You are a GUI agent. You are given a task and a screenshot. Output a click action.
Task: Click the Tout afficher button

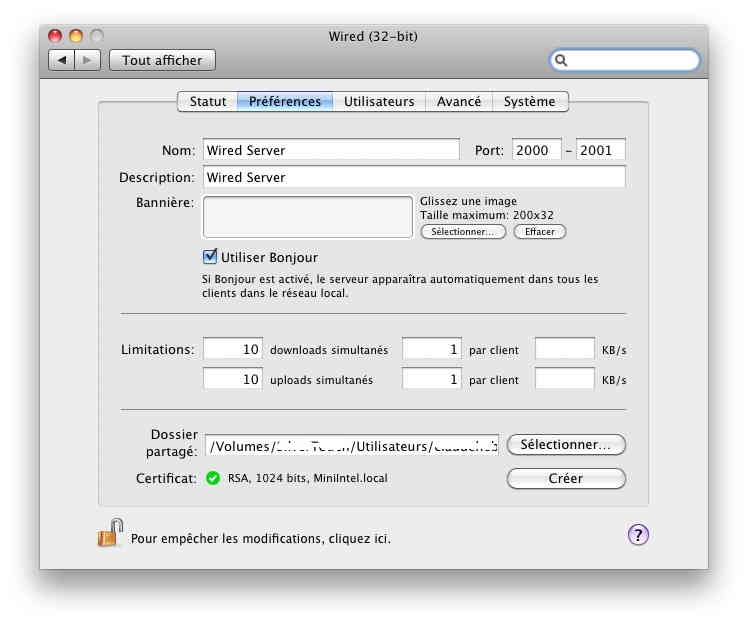coord(162,60)
